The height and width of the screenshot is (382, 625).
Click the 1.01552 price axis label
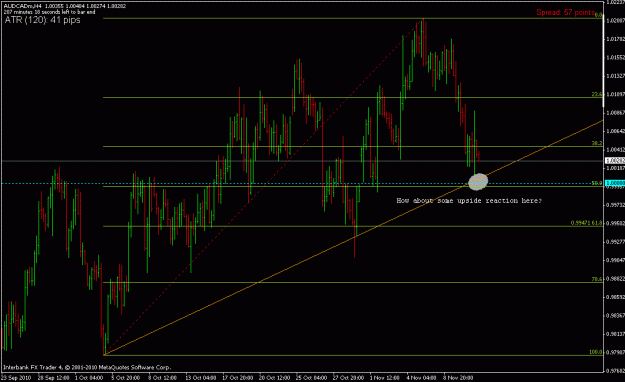[615, 57]
